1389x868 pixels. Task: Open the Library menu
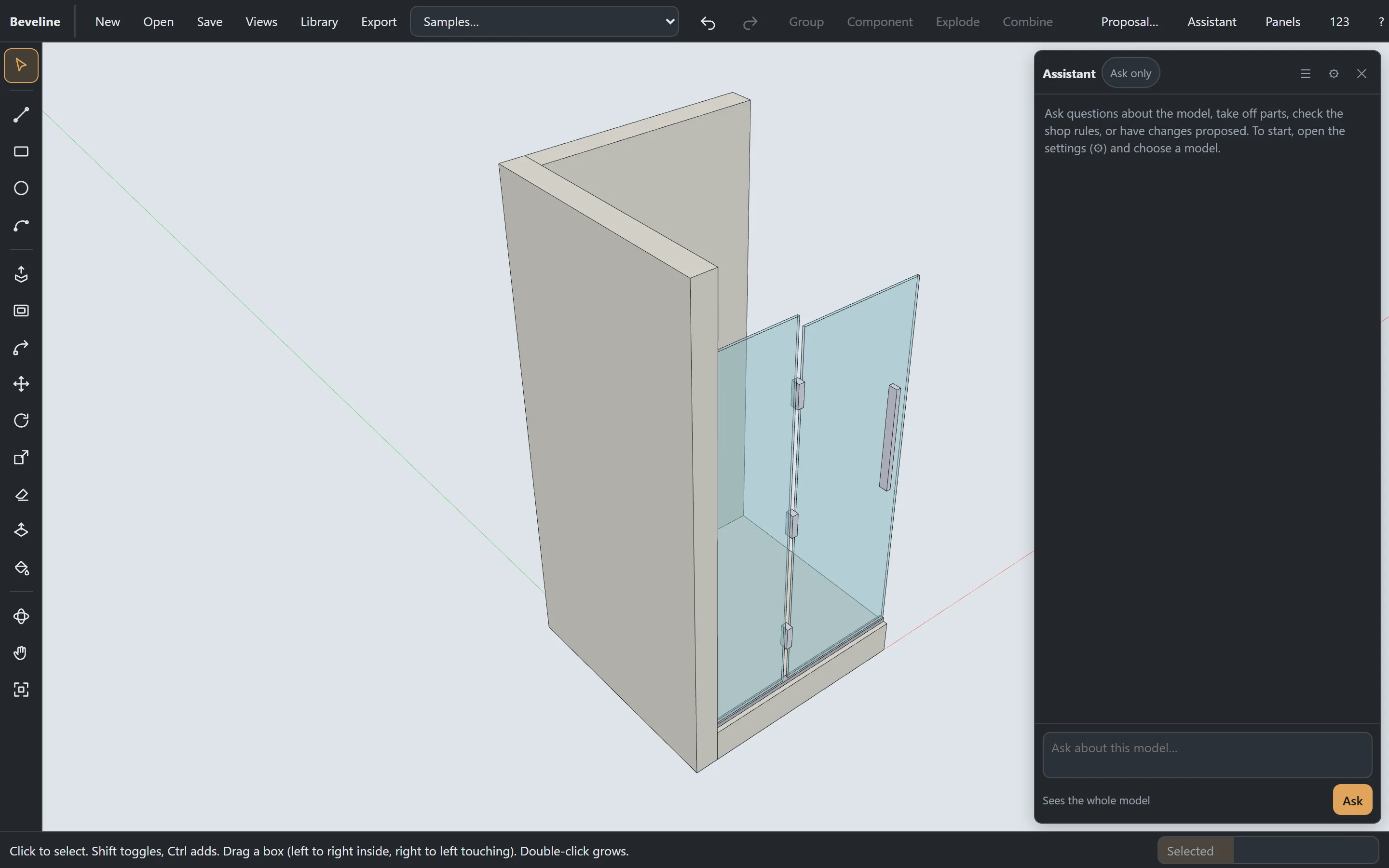(319, 22)
